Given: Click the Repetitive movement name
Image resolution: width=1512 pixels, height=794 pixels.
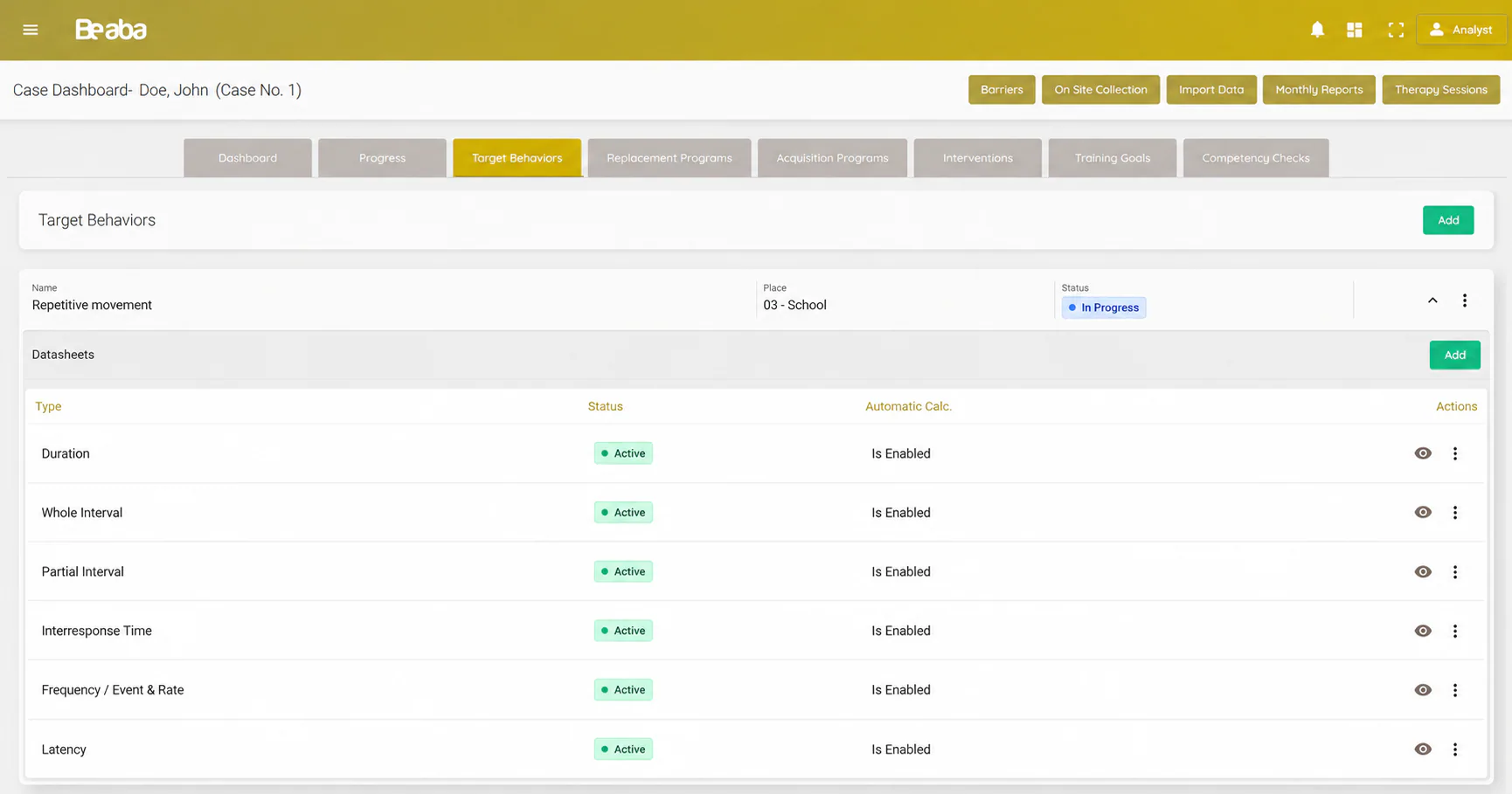Looking at the screenshot, I should tap(92, 305).
